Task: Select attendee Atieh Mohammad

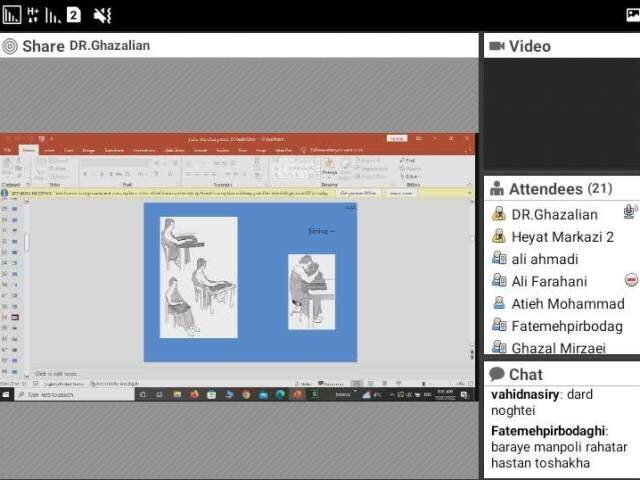Action: click(567, 304)
